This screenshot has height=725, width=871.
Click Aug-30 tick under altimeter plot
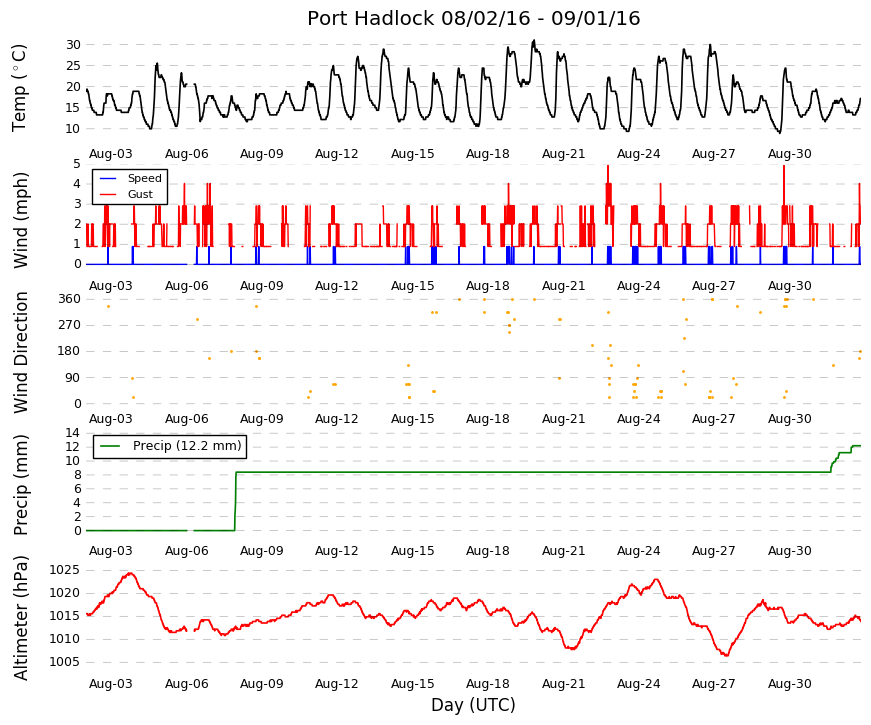789,684
